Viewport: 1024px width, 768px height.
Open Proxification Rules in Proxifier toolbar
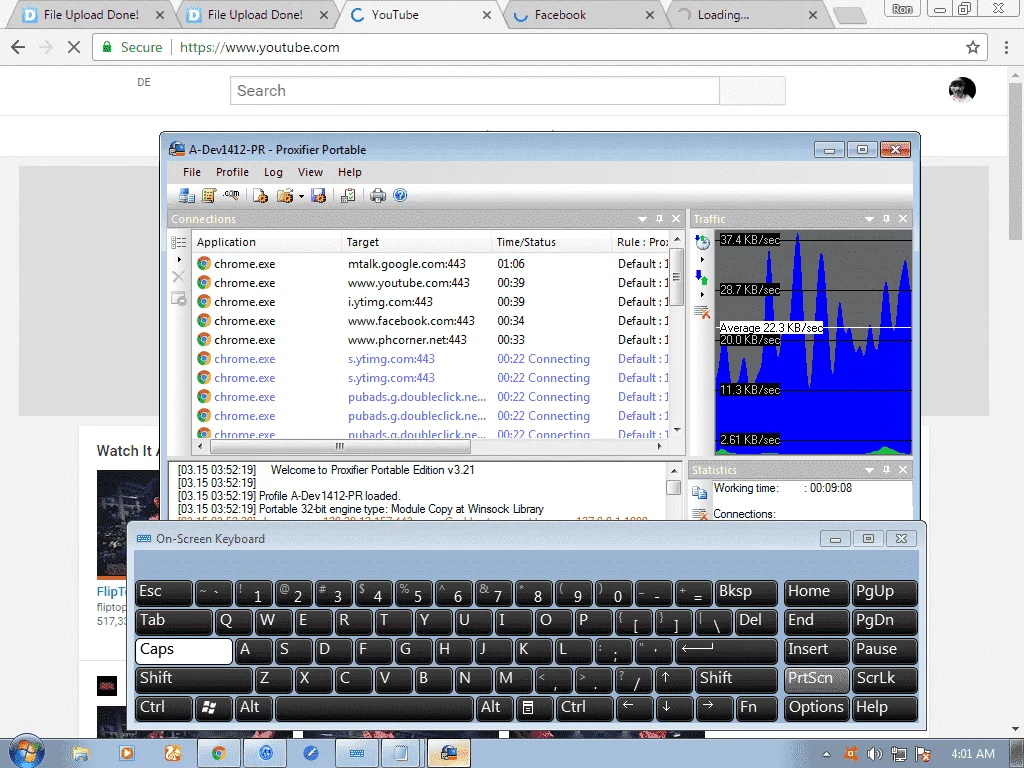coord(209,195)
